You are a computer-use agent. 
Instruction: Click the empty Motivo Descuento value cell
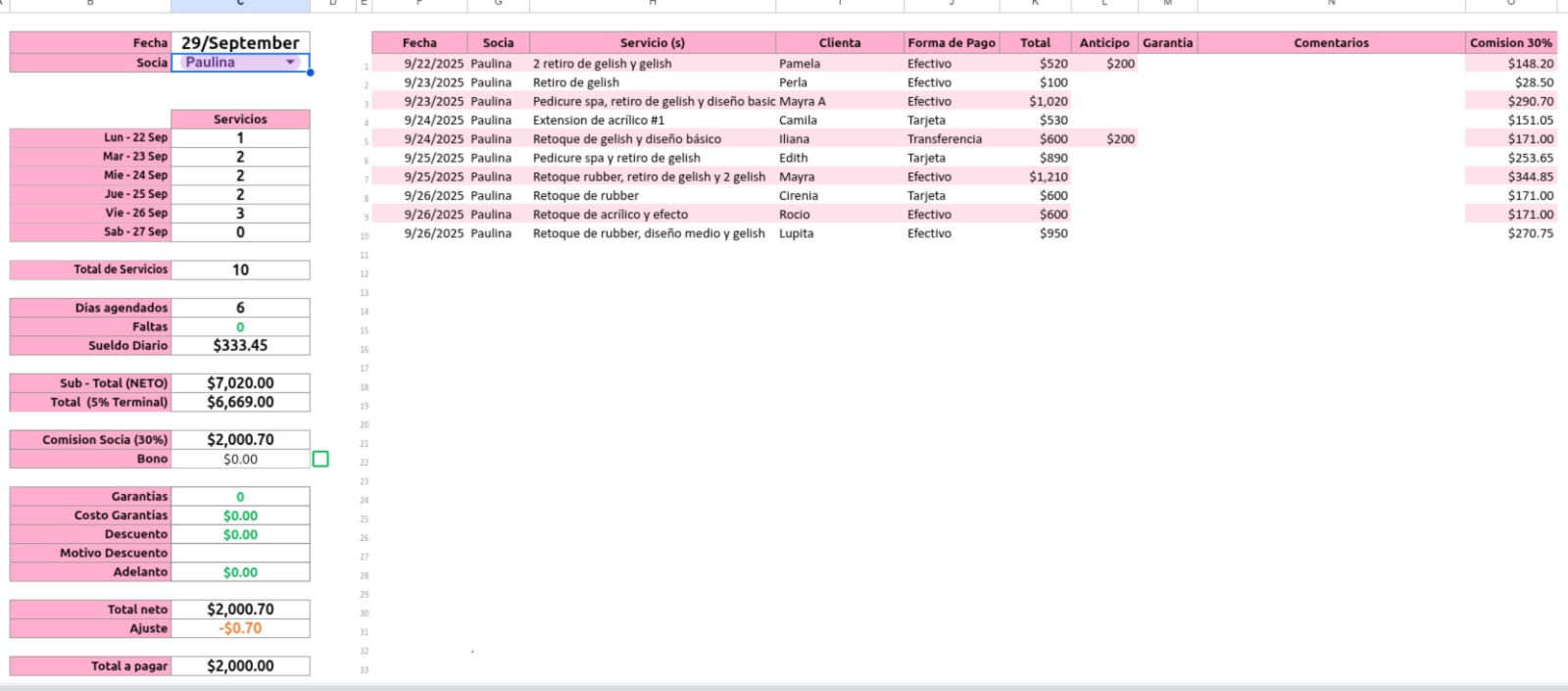(x=240, y=553)
